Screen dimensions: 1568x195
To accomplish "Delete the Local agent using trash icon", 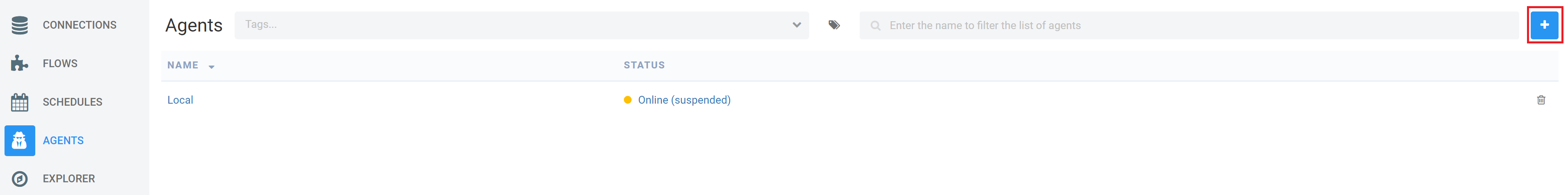I will click(x=1541, y=100).
